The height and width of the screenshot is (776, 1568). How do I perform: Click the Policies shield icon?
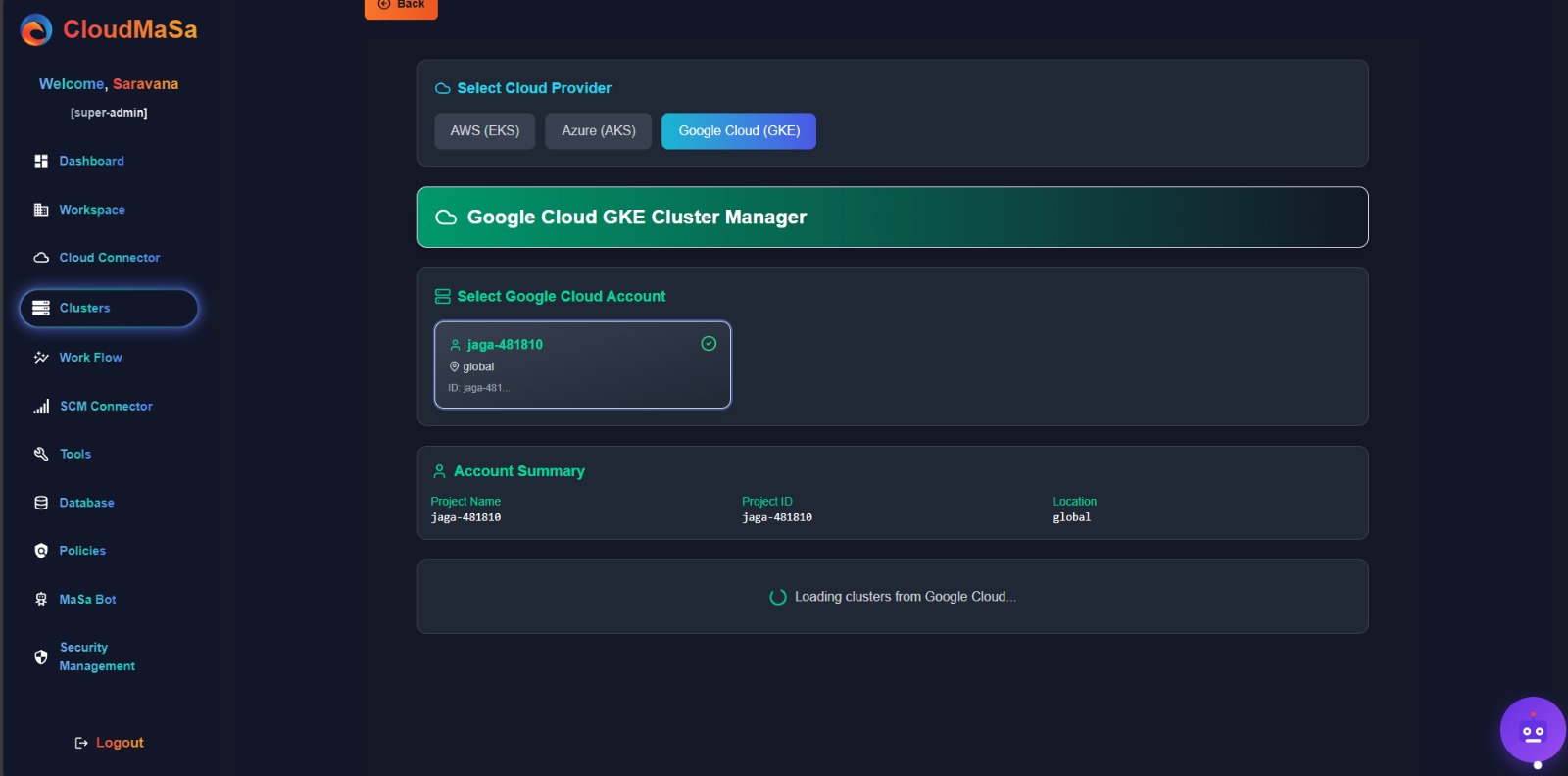(x=41, y=551)
